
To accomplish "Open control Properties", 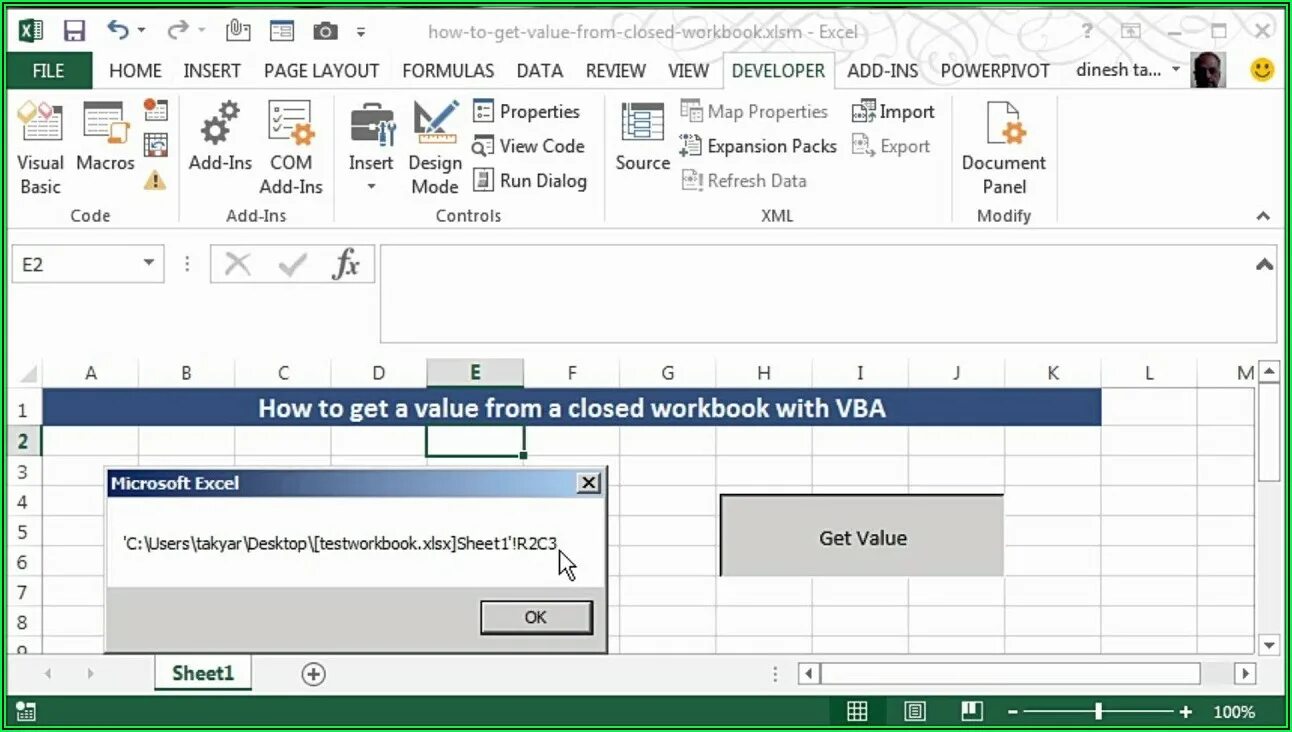I will [x=526, y=111].
